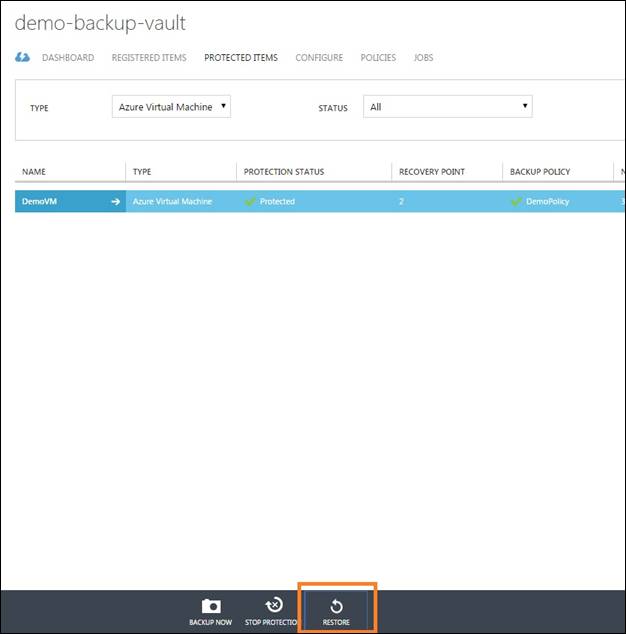Click the TYPE filter label

coord(39,108)
